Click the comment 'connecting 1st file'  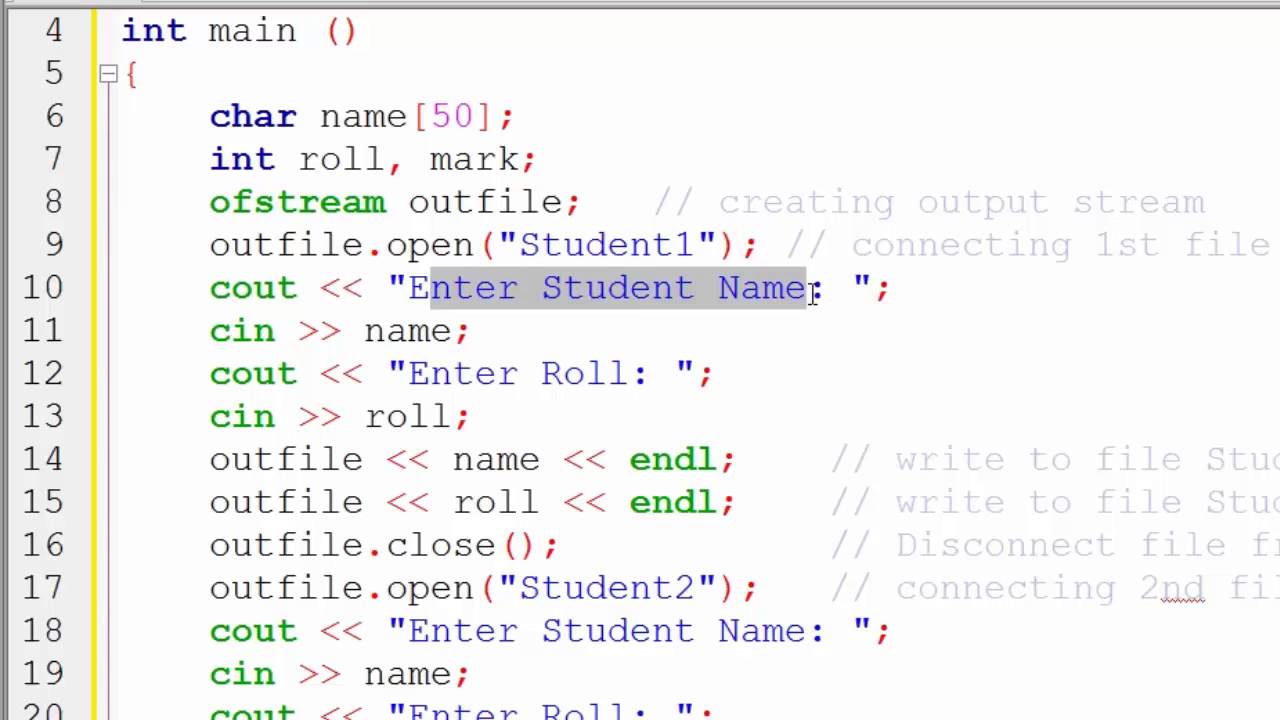[x=1029, y=246]
